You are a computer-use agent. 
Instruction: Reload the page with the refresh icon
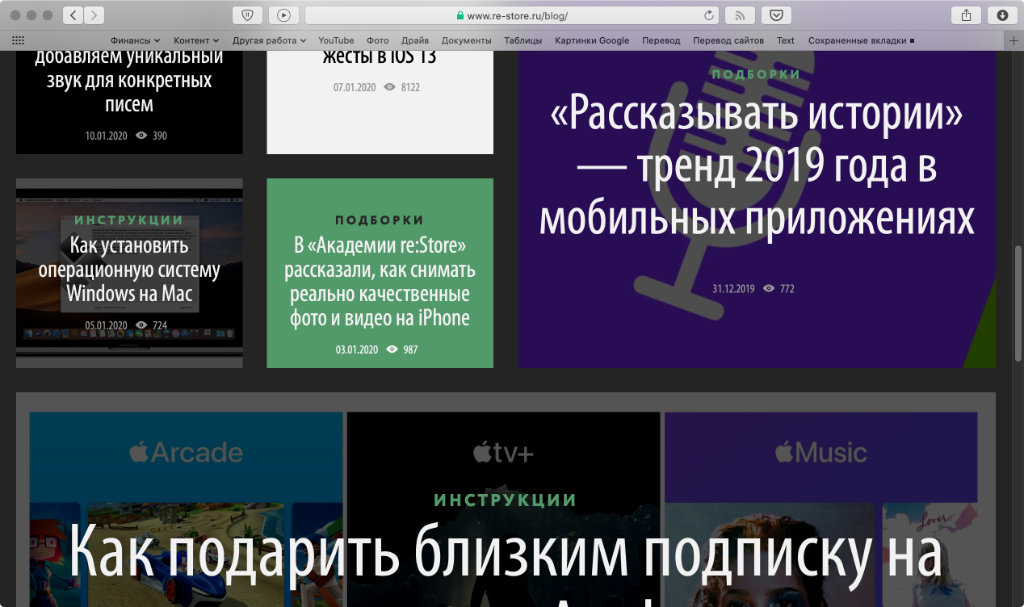click(x=709, y=16)
